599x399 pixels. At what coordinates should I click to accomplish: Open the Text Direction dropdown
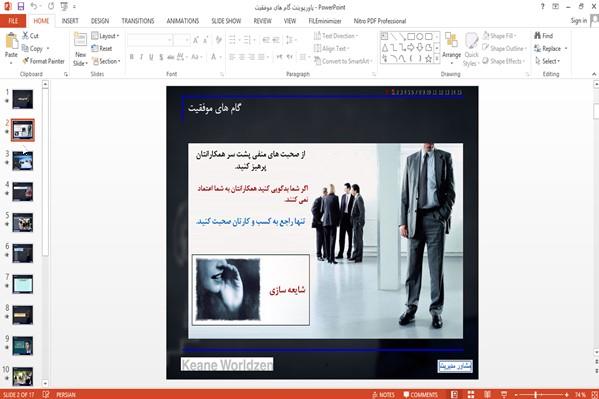tap(336, 36)
